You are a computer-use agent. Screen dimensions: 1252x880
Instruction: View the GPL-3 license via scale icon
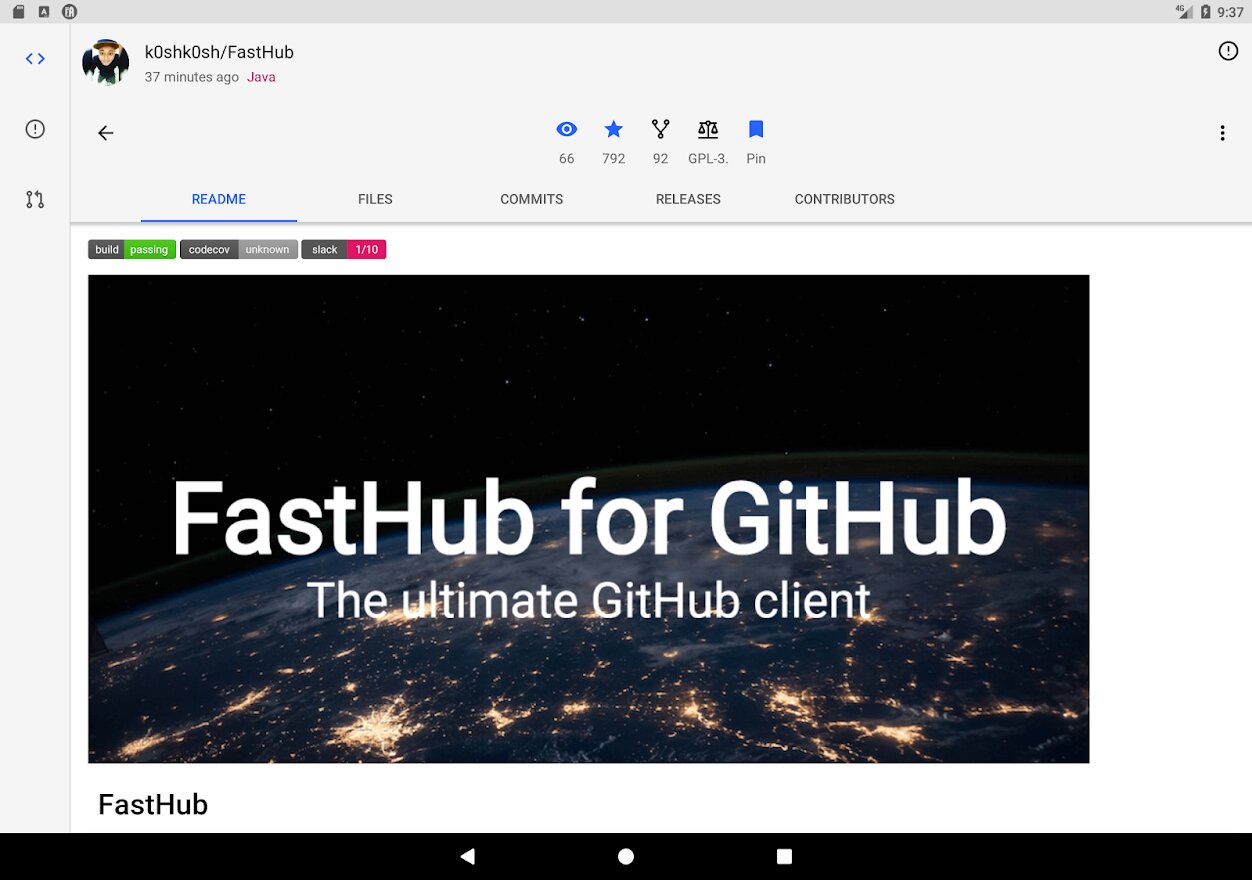pos(708,129)
